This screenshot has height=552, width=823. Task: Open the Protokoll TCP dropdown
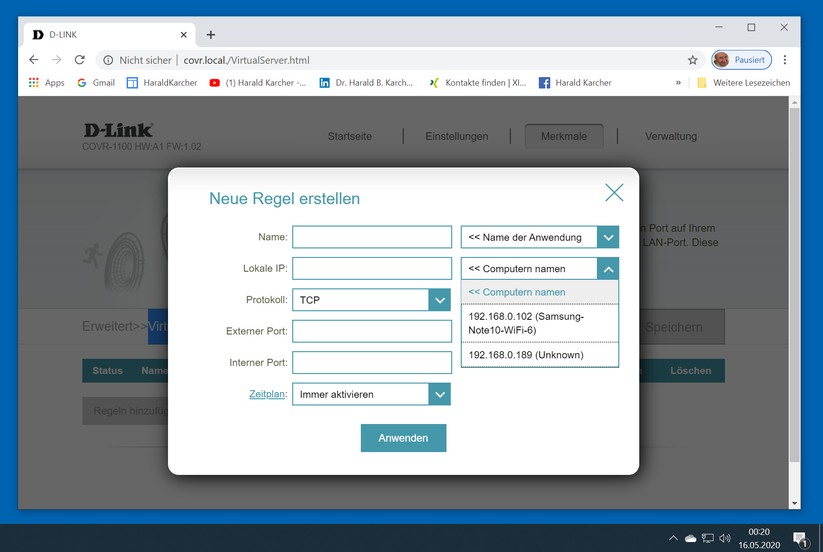371,300
